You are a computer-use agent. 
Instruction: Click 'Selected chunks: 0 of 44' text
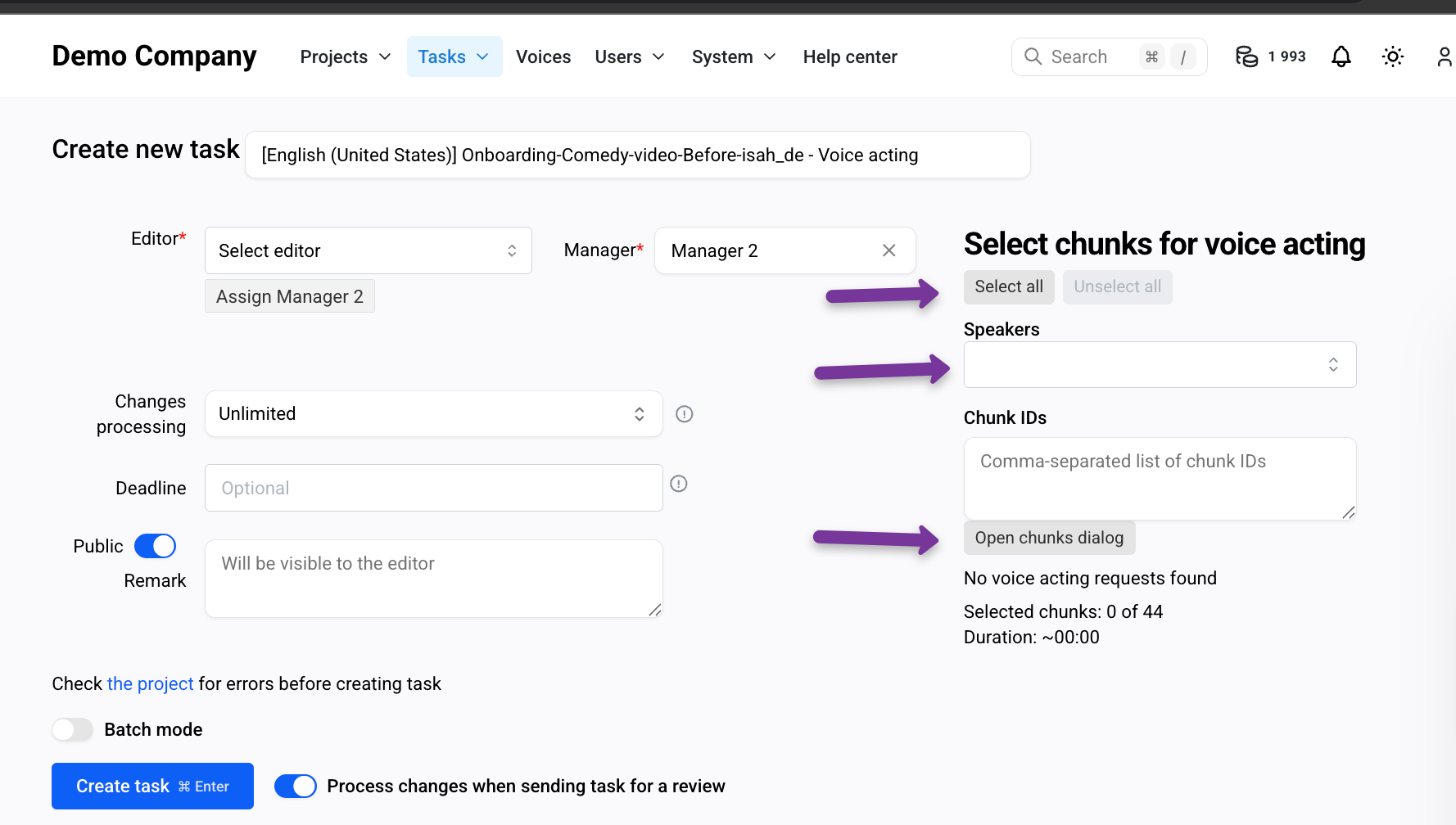[x=1063, y=611]
